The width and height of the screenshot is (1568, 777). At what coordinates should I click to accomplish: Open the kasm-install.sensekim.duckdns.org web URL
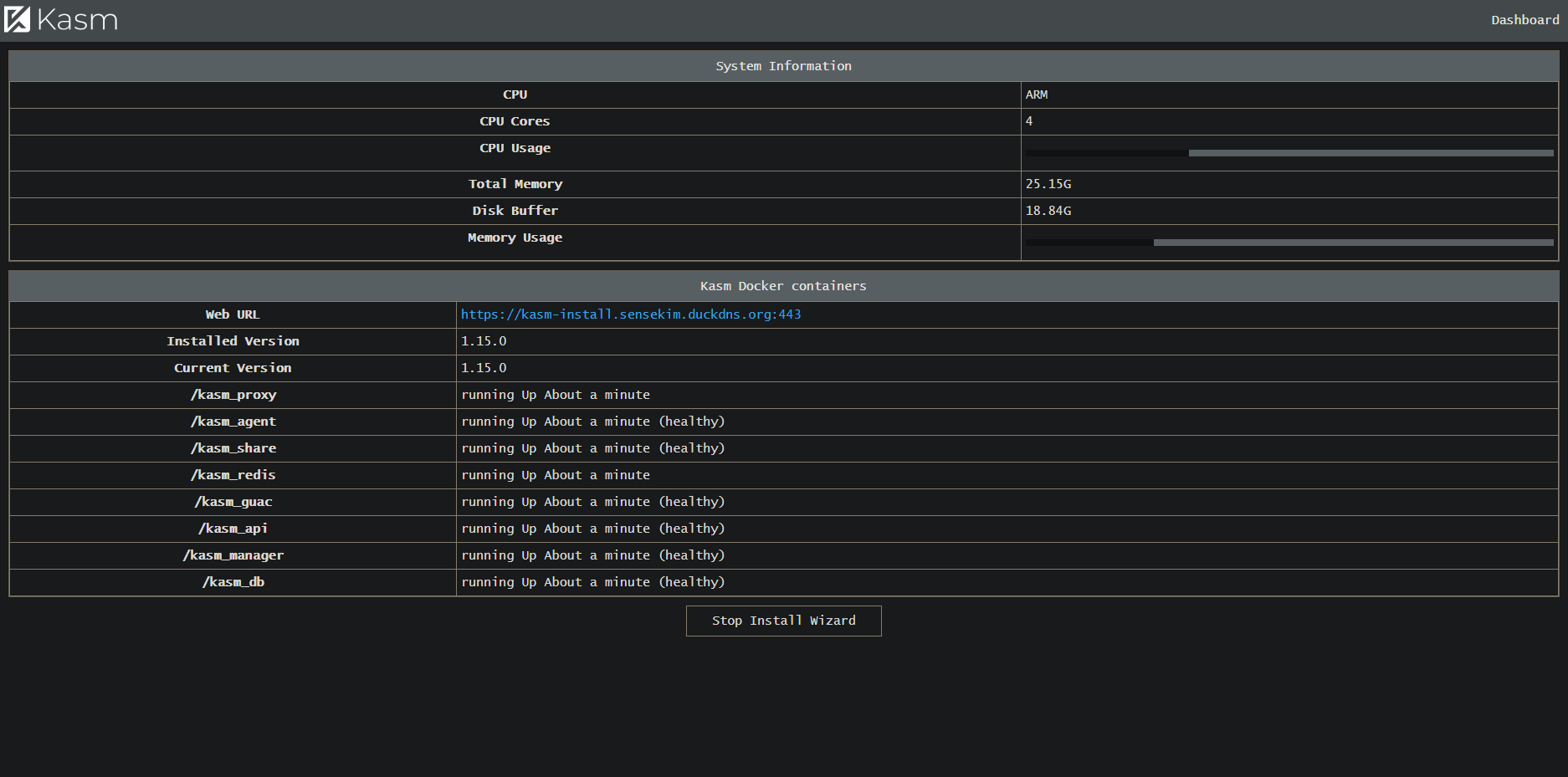pos(631,314)
